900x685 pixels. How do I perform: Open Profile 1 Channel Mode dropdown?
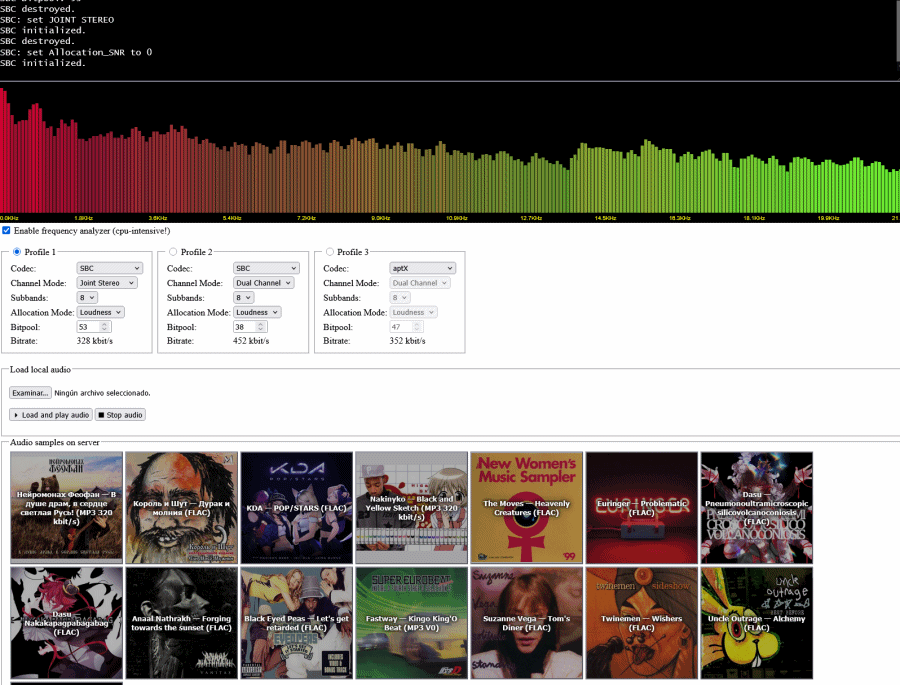tap(107, 282)
